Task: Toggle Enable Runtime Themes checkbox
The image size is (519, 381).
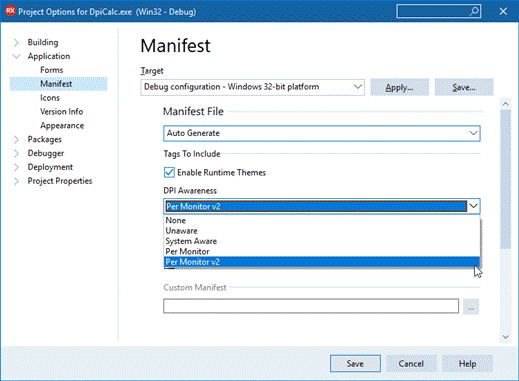Action: pyautogui.click(x=169, y=172)
